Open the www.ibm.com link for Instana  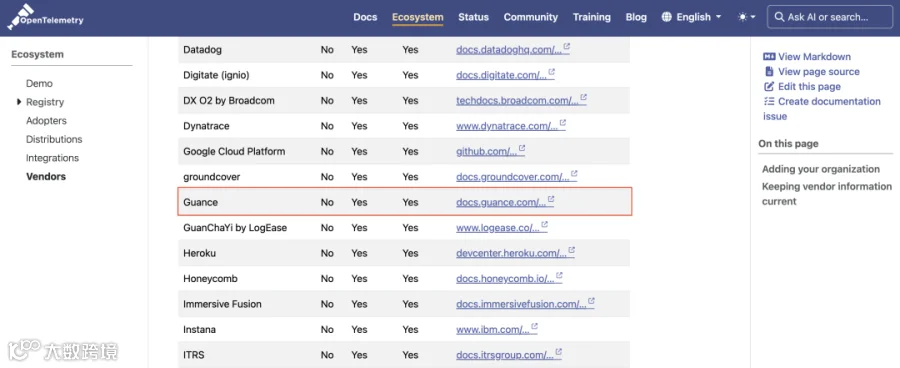493,330
